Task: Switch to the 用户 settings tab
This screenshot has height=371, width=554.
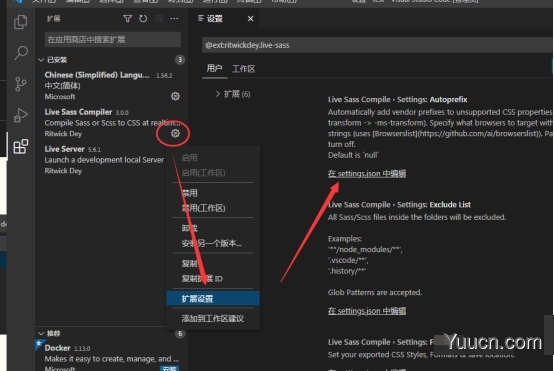Action: point(214,68)
